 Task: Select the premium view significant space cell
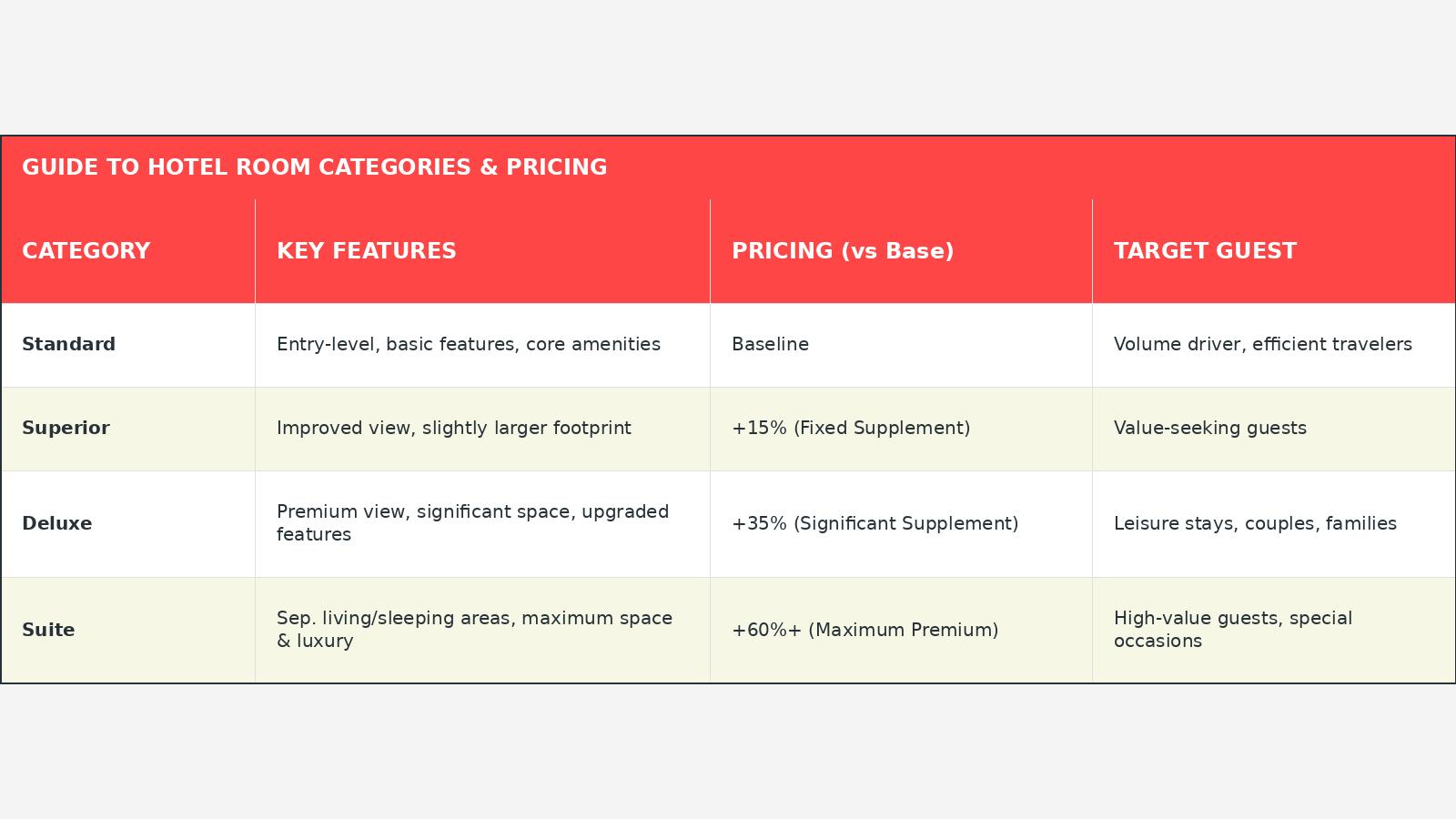click(x=482, y=524)
